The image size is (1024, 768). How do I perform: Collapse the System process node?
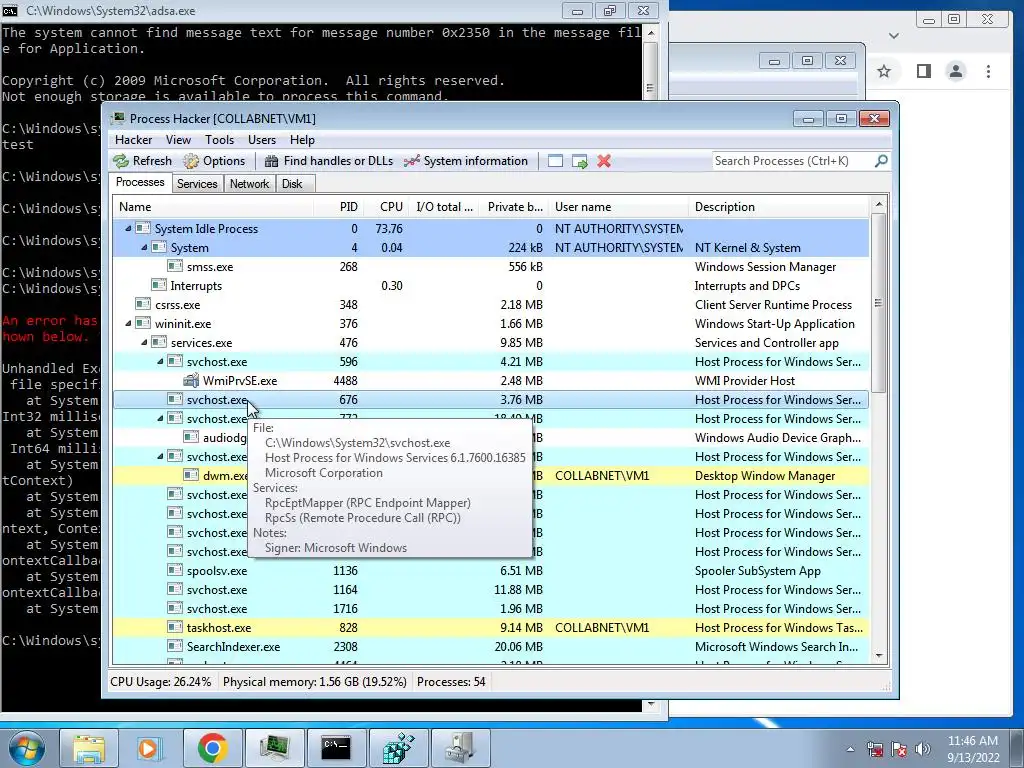144,248
